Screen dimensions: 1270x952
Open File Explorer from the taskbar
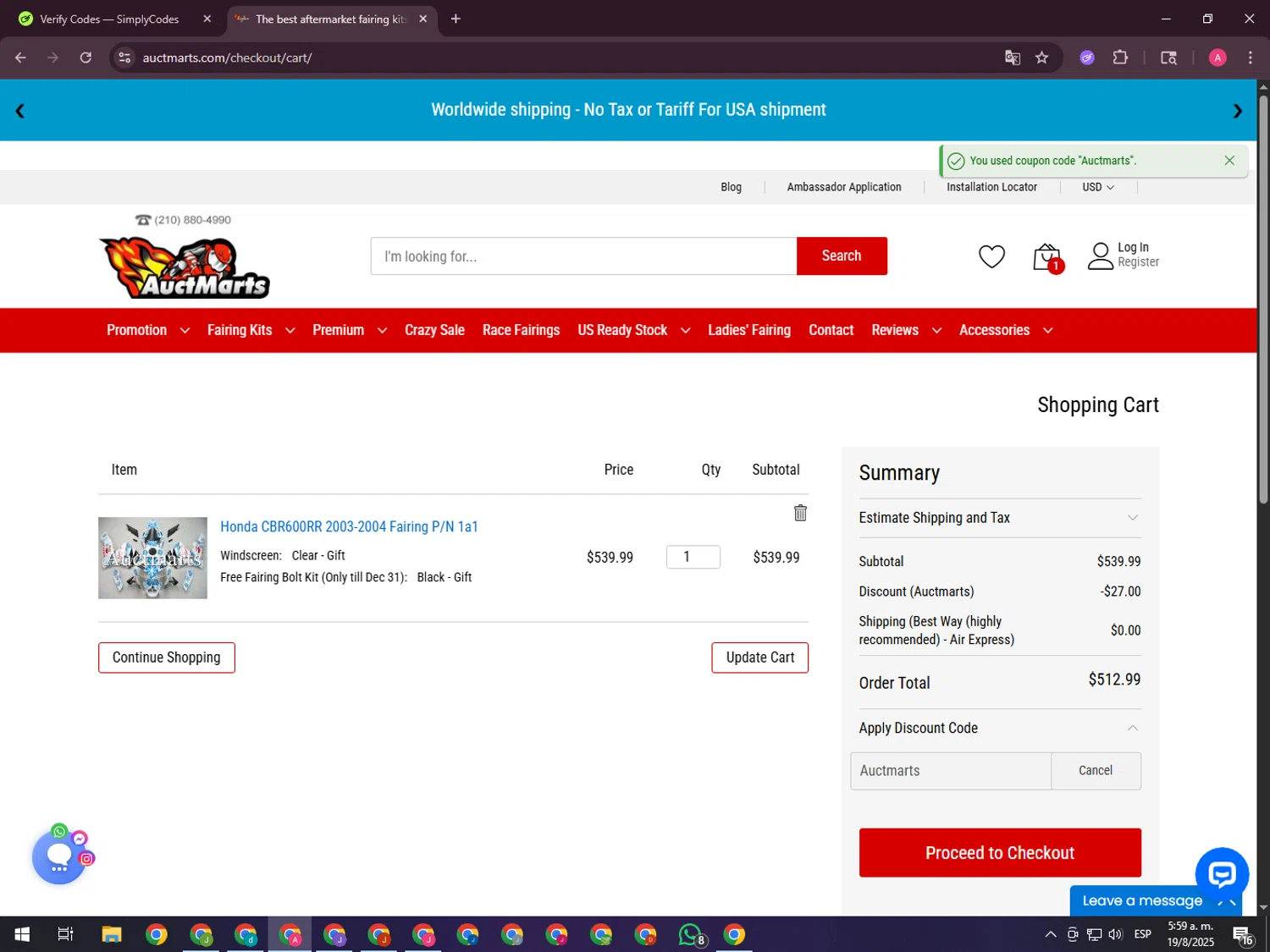click(x=112, y=934)
